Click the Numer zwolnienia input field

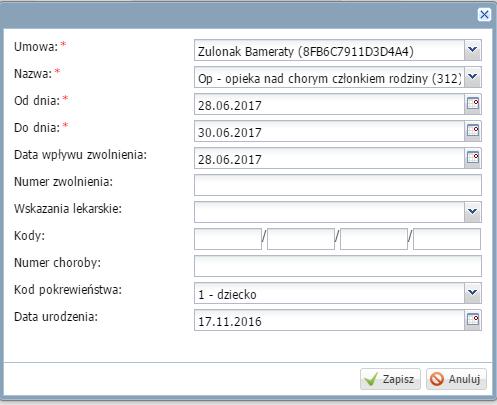tap(338, 185)
